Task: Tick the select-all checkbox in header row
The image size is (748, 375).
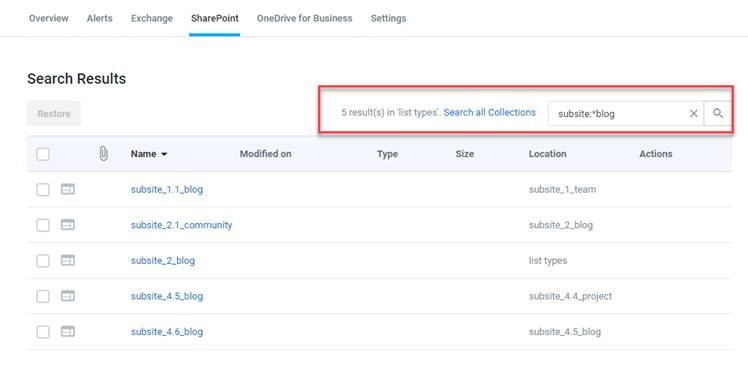Action: 43,154
